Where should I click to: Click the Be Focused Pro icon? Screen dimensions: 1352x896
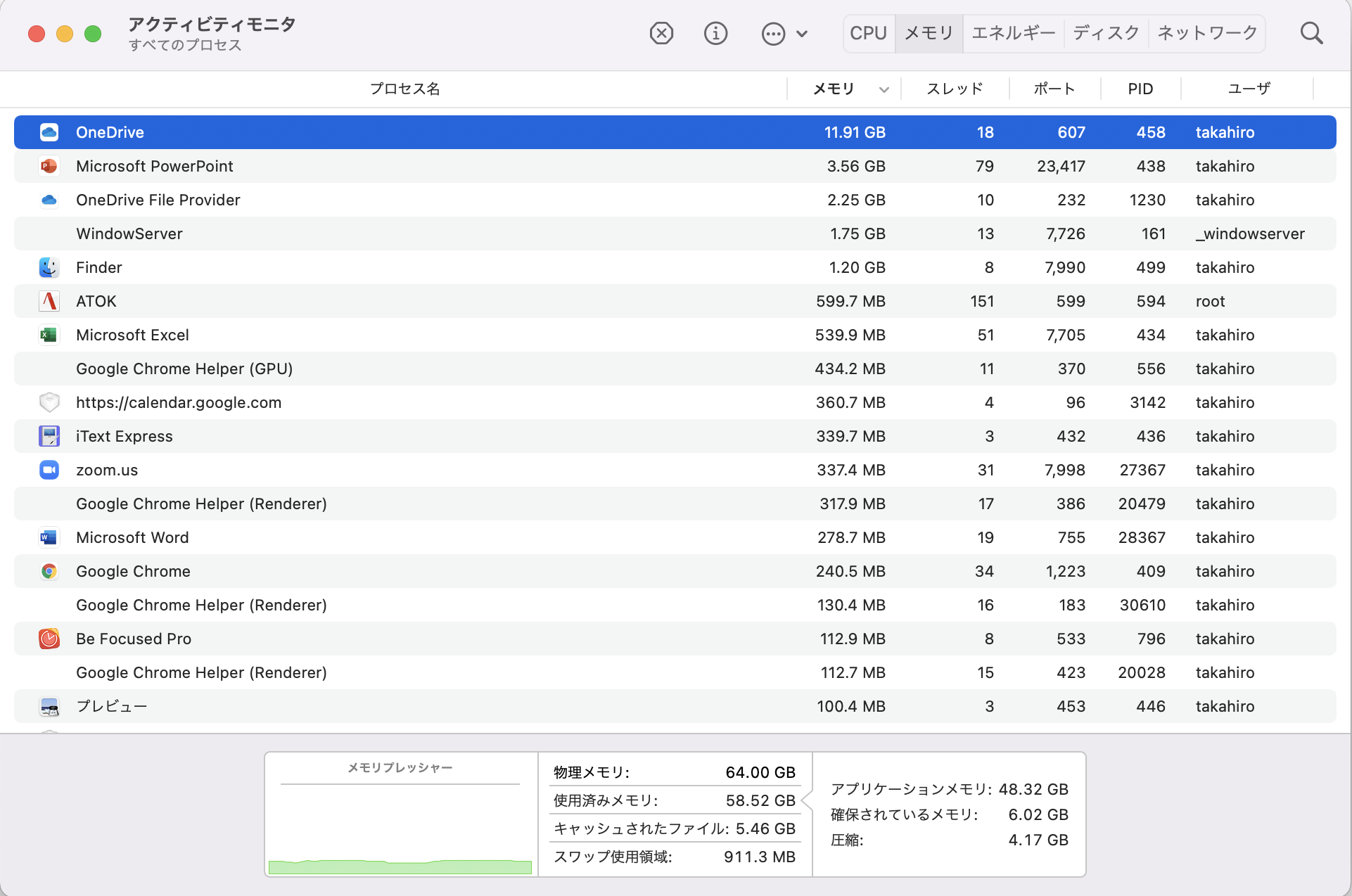[49, 639]
